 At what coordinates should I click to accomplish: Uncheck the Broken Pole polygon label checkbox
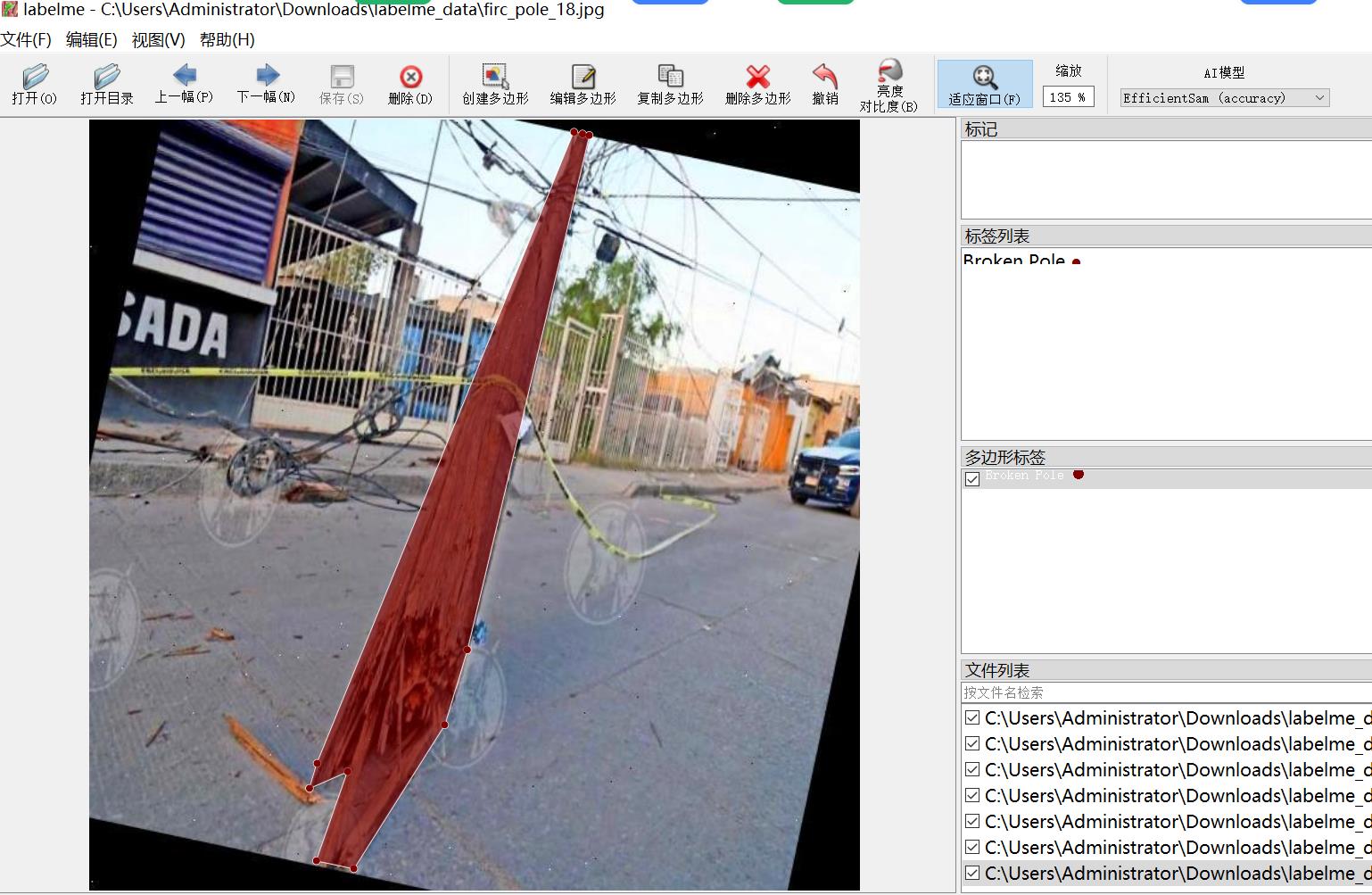click(x=972, y=479)
